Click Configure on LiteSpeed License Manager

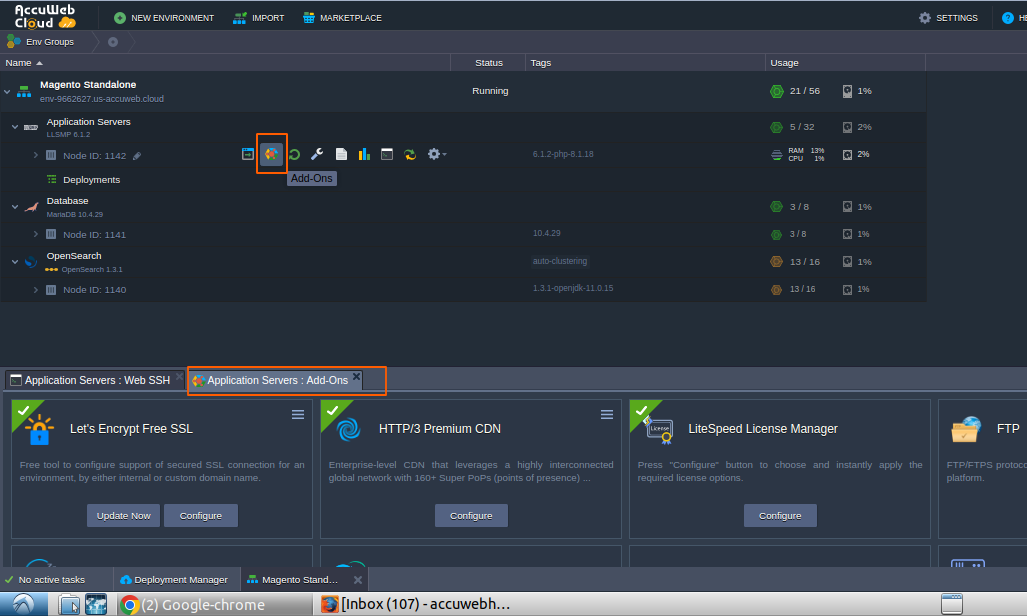(780, 515)
